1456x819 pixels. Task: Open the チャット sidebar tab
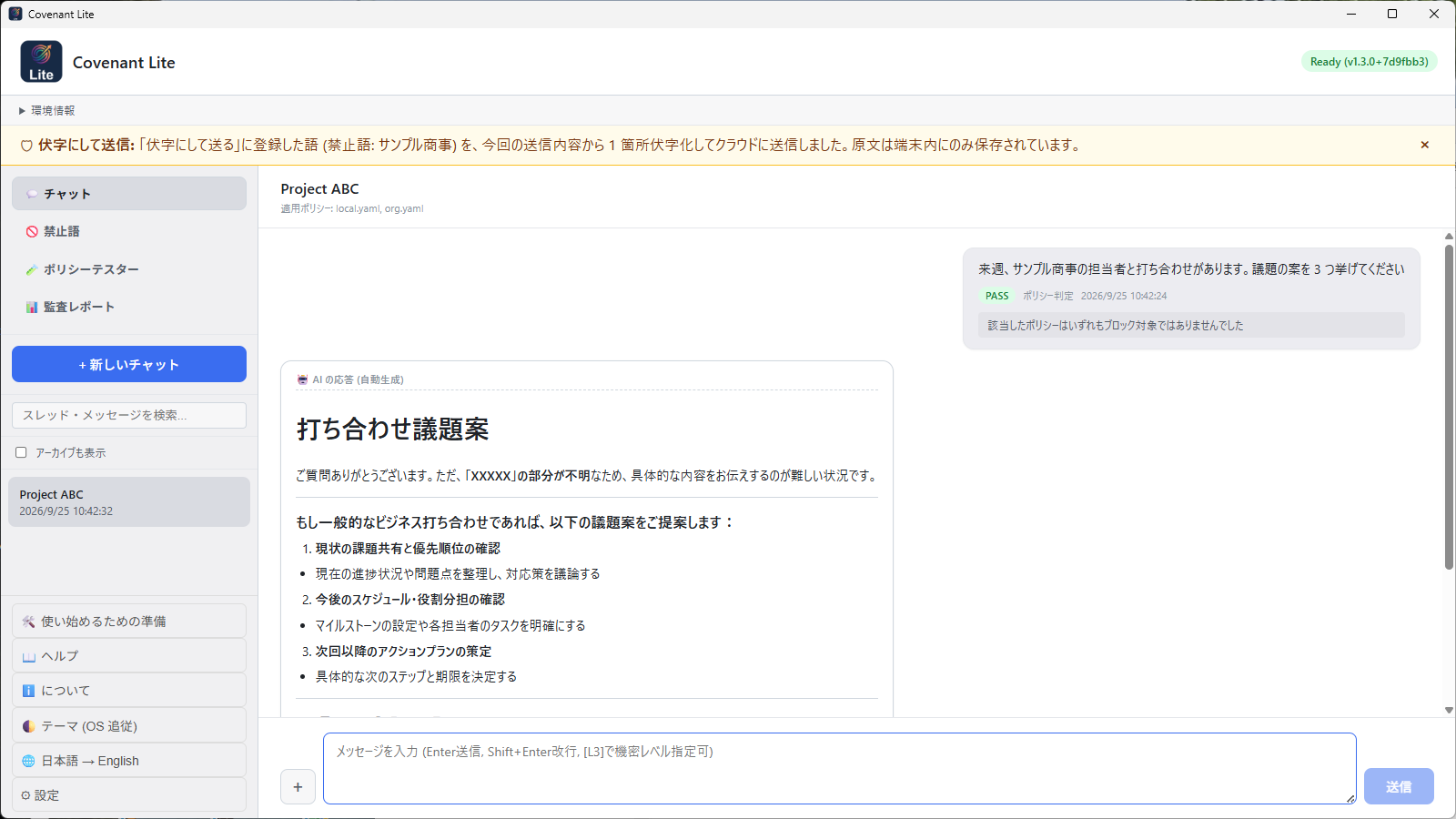[x=129, y=194]
